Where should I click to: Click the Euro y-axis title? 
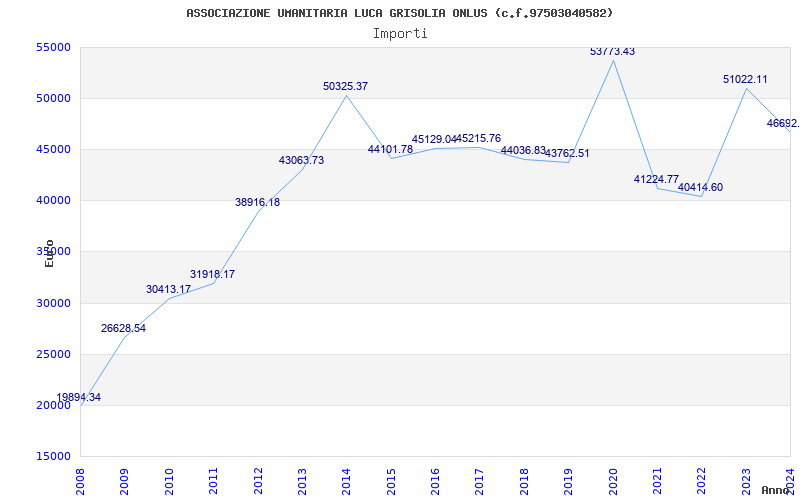click(x=49, y=253)
